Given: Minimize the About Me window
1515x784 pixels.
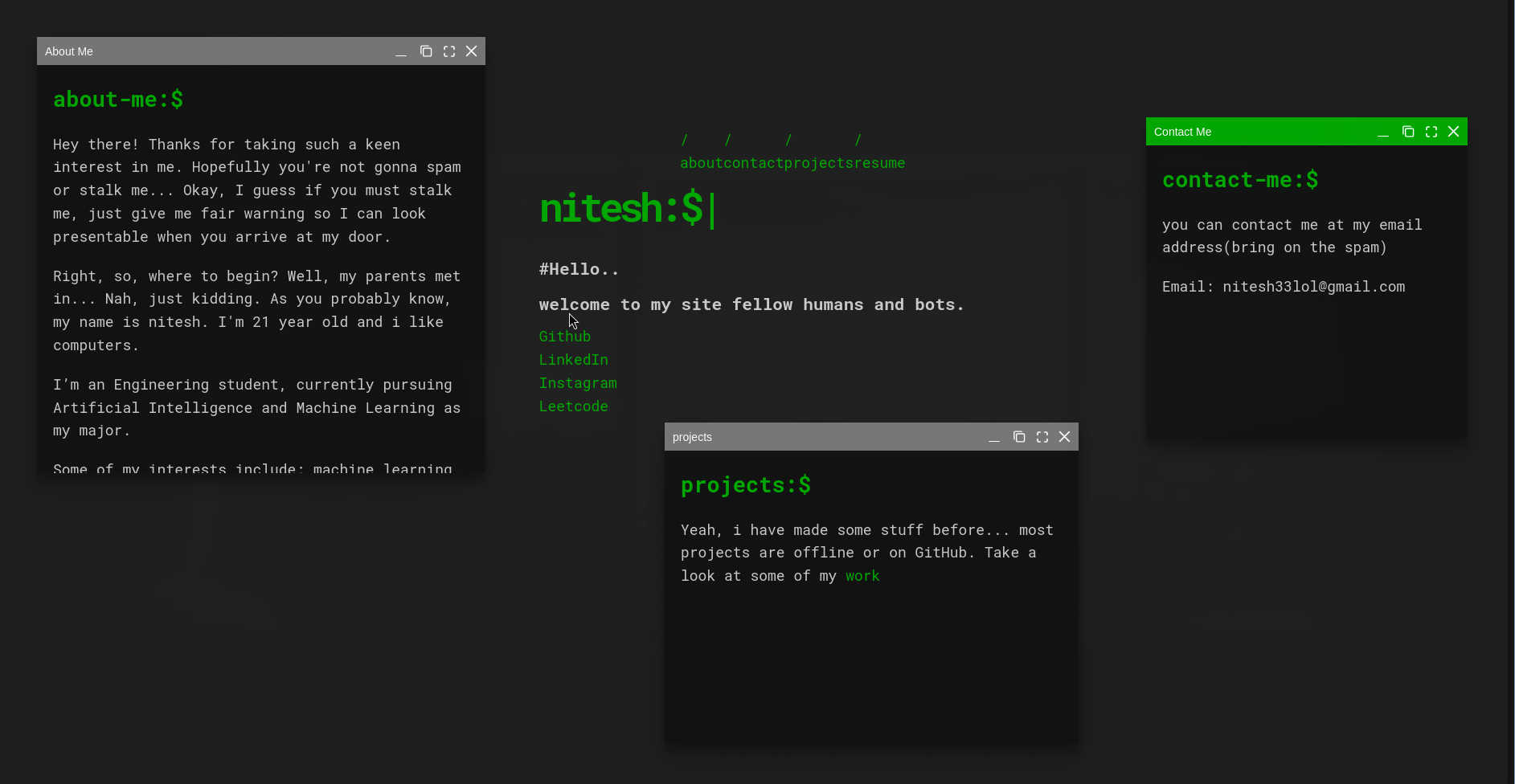Looking at the screenshot, I should coord(401,51).
